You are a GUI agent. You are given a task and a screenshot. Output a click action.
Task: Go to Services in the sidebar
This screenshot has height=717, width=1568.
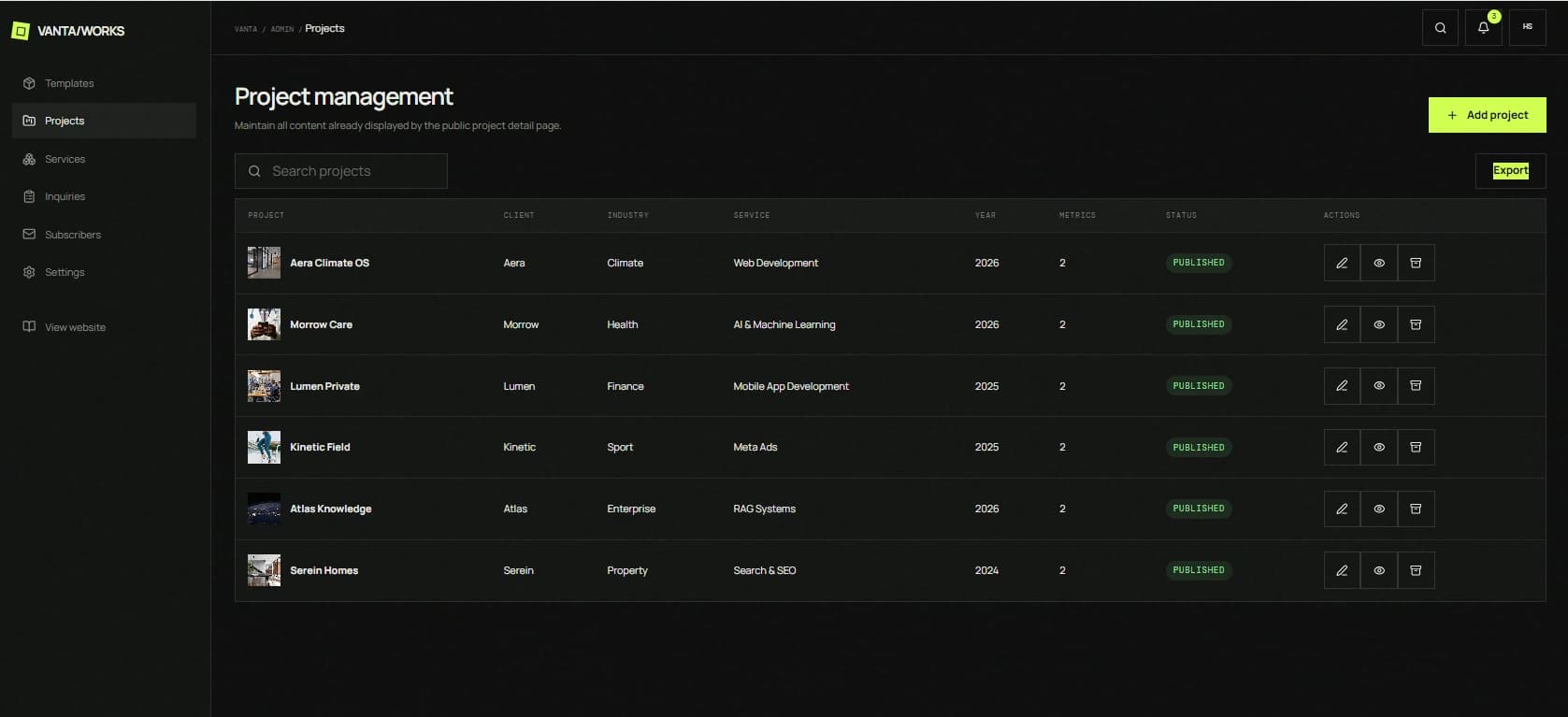(104, 159)
